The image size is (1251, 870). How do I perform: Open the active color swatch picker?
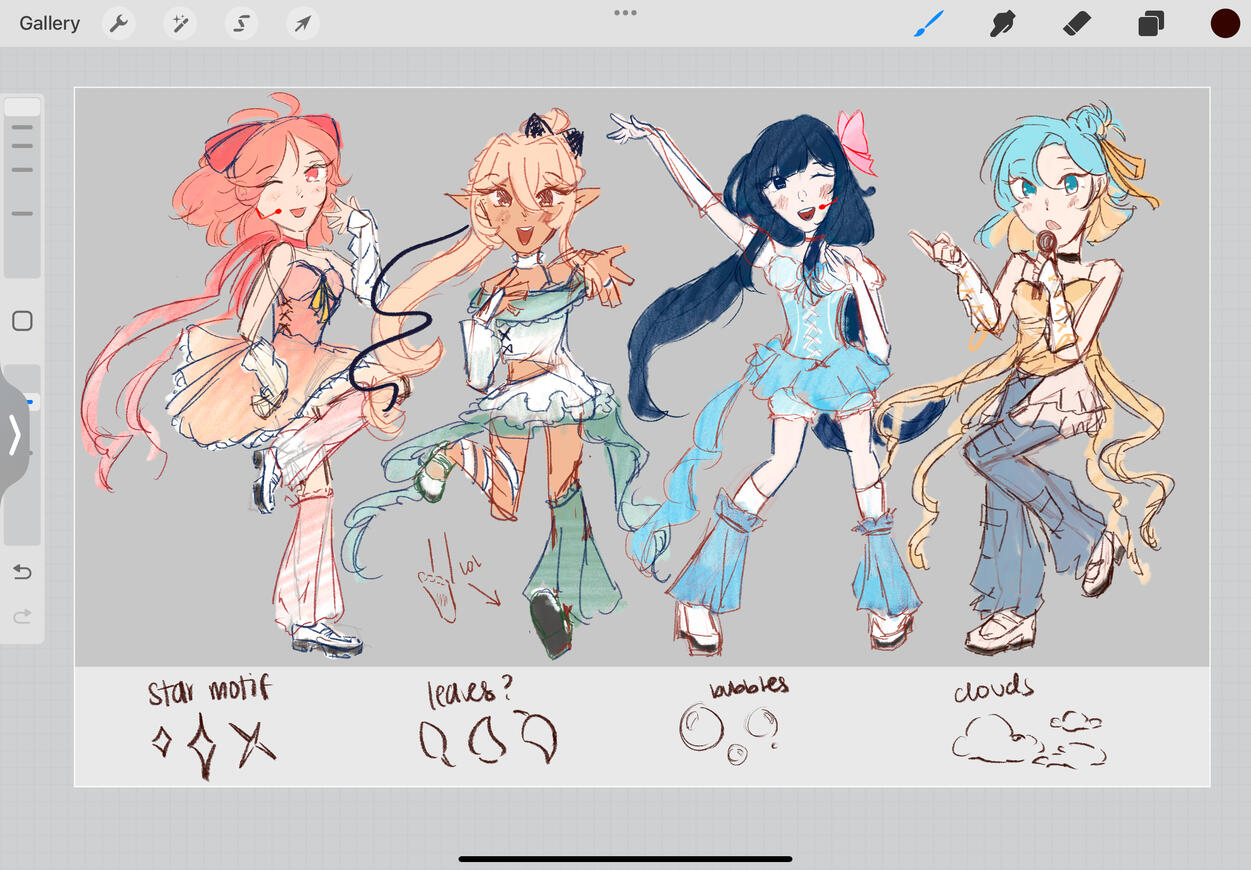(x=1225, y=23)
